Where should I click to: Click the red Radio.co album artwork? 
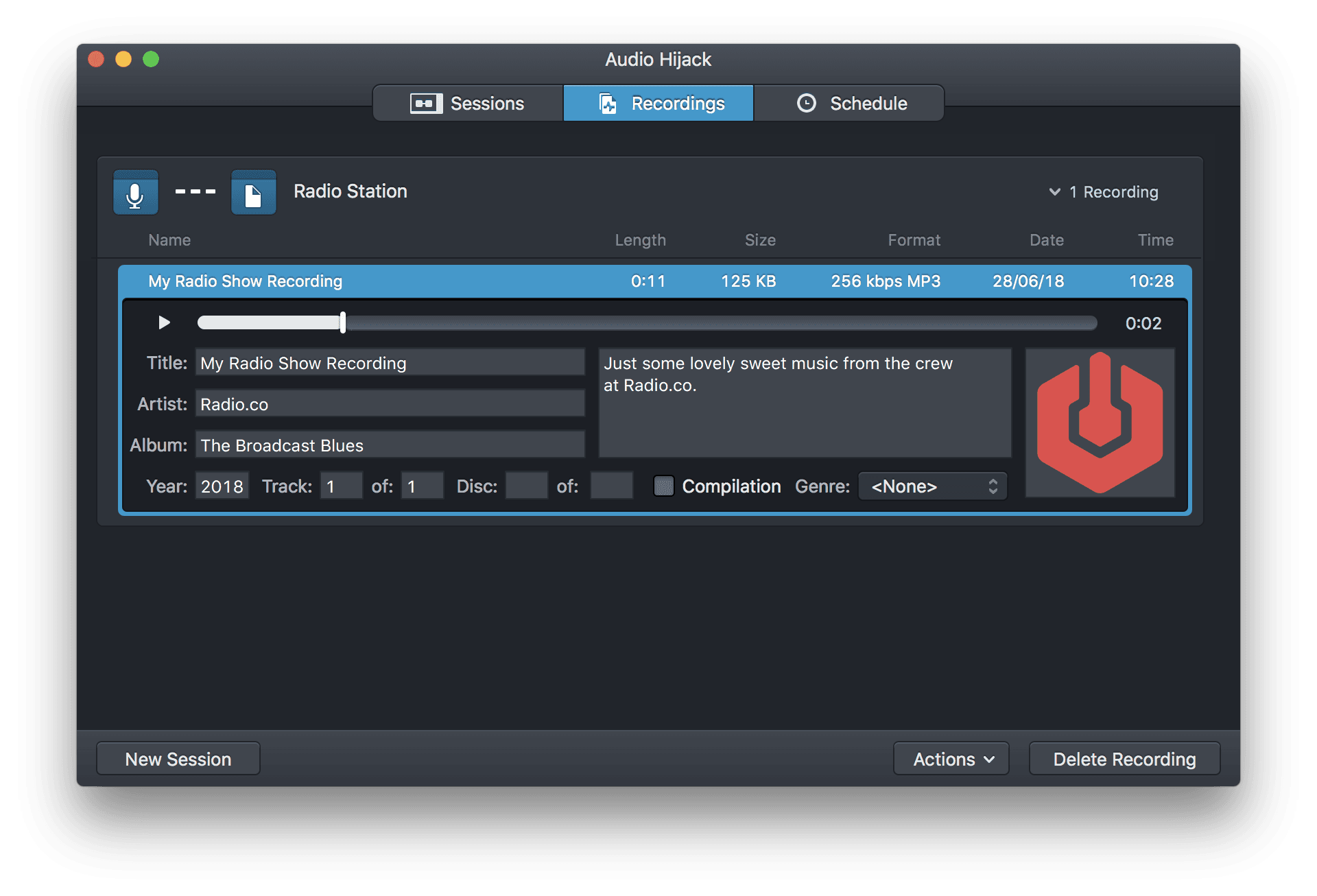[x=1100, y=423]
